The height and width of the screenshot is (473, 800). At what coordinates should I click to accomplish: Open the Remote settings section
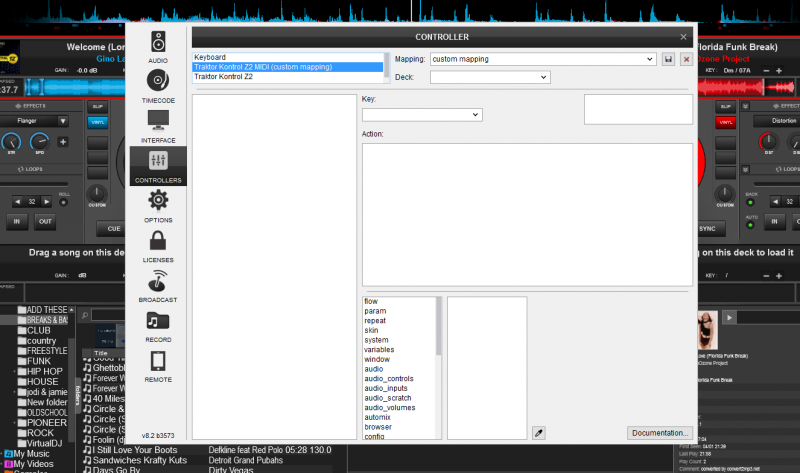[x=158, y=365]
